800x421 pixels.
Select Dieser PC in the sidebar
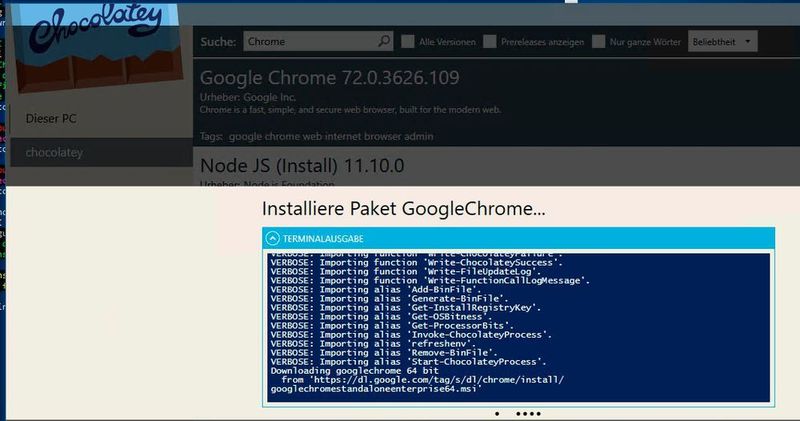coord(51,118)
